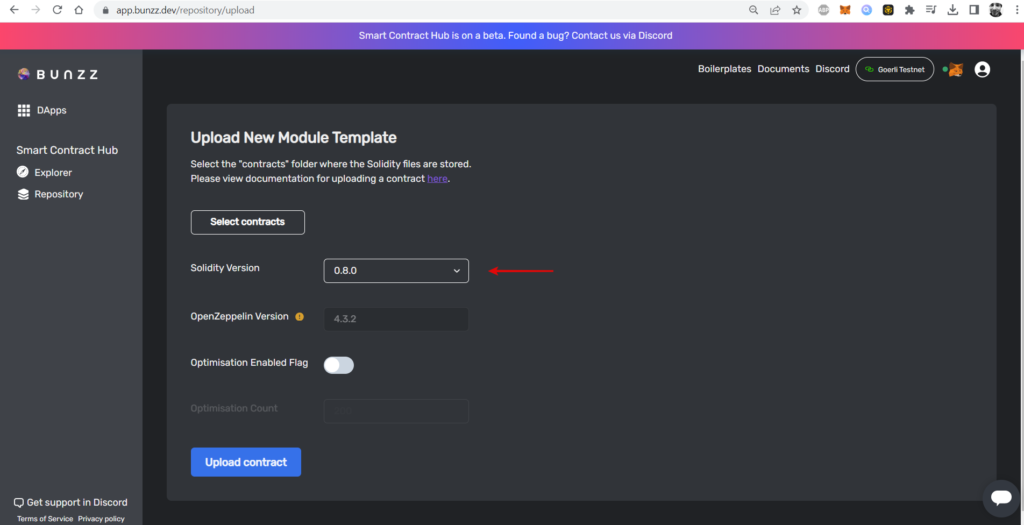
Task: Bookmark this page with star icon
Action: [797, 10]
